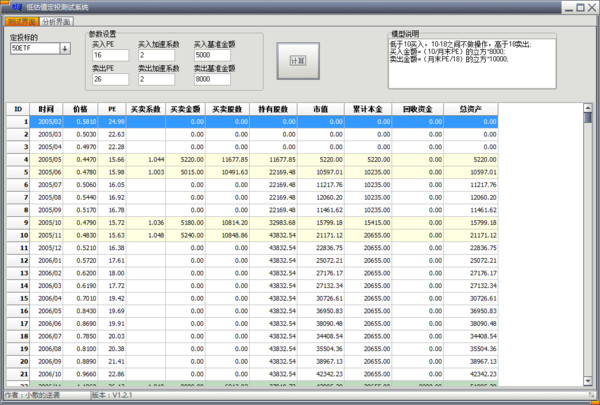Click the coefficient cell 1.036

tap(146, 223)
